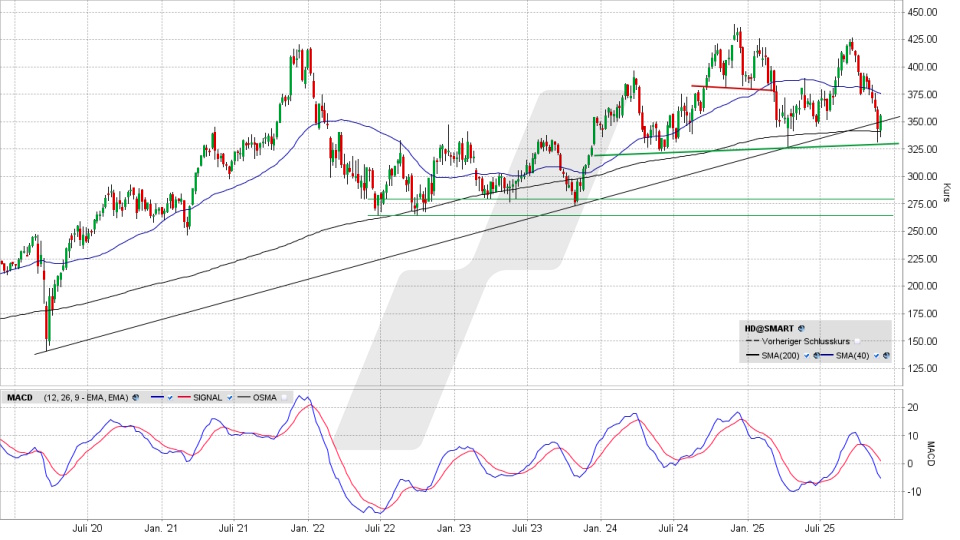
Task: Open settings icon next to HD@SMART
Action: click(x=802, y=327)
